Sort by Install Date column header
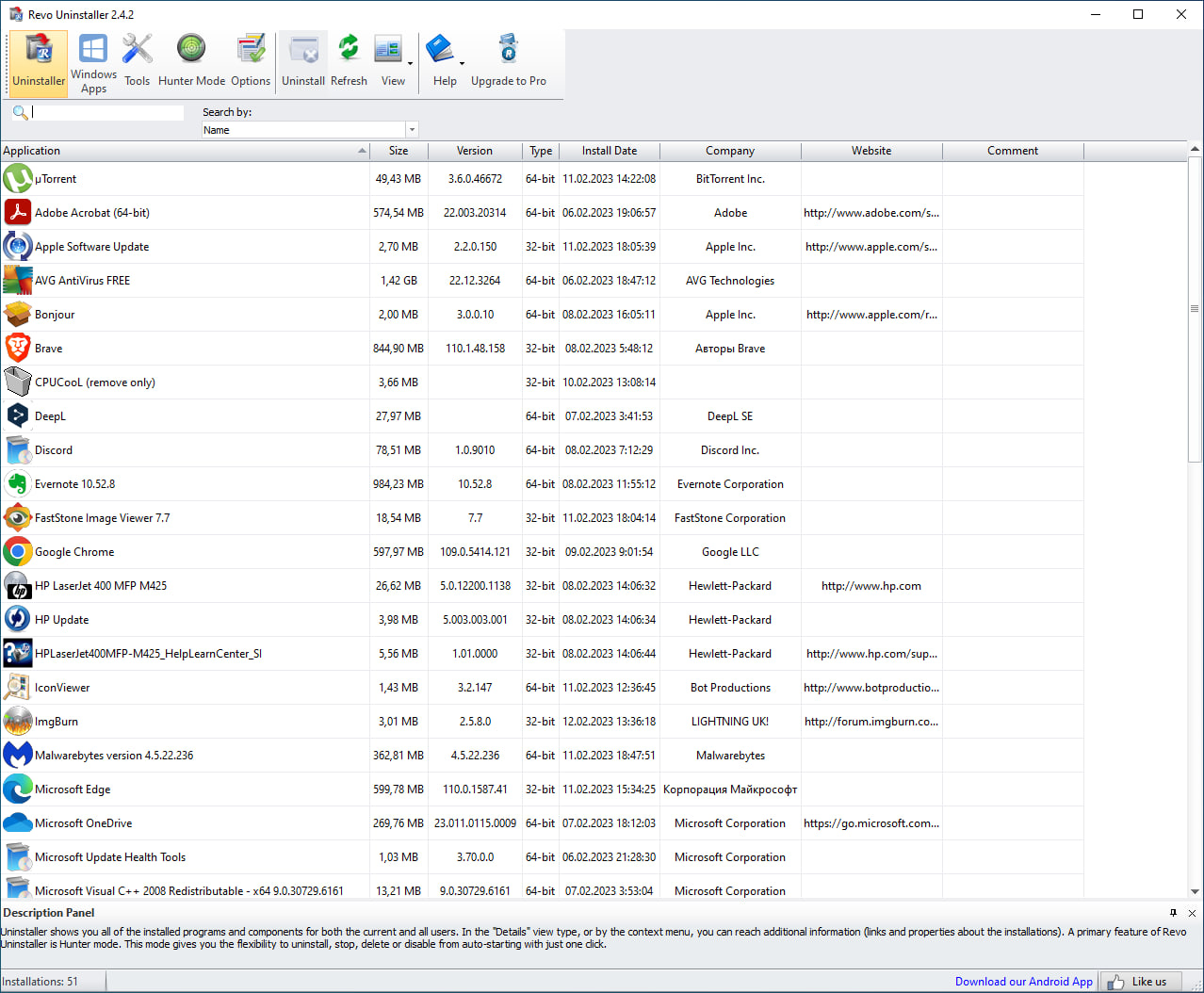Image resolution: width=1204 pixels, height=993 pixels. coord(610,151)
